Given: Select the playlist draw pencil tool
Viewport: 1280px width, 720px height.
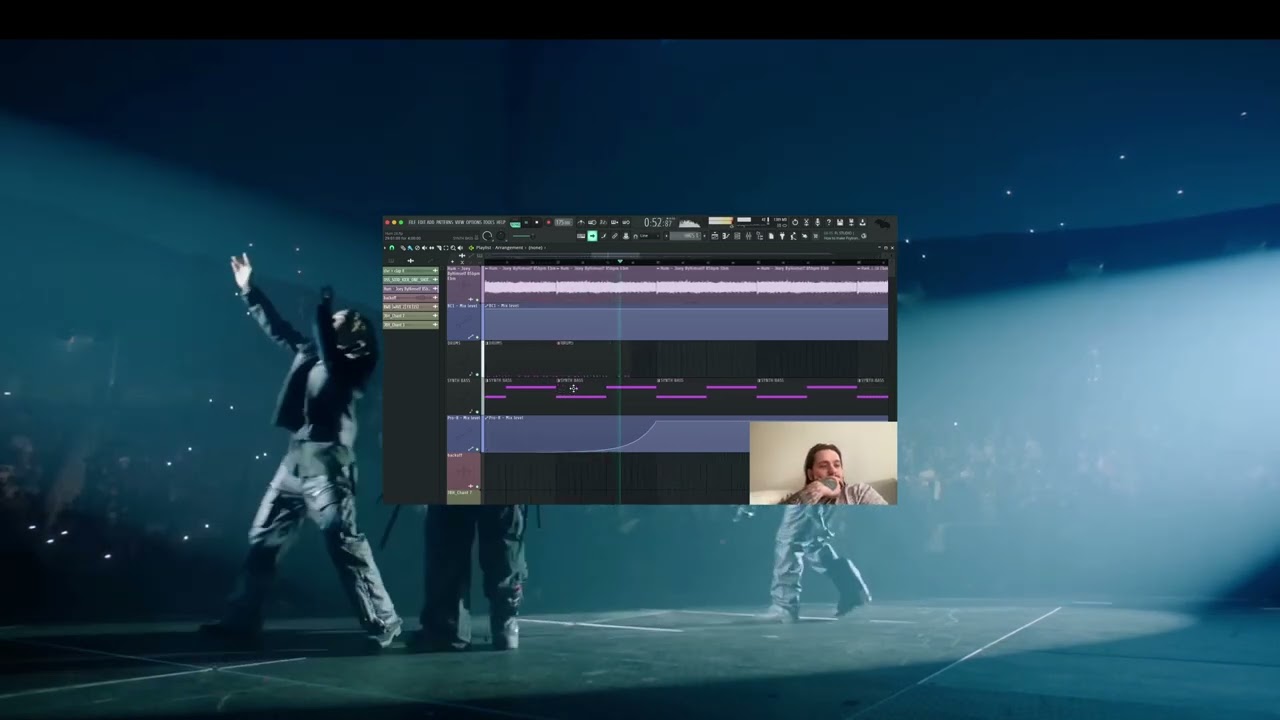Looking at the screenshot, I should (x=403, y=248).
